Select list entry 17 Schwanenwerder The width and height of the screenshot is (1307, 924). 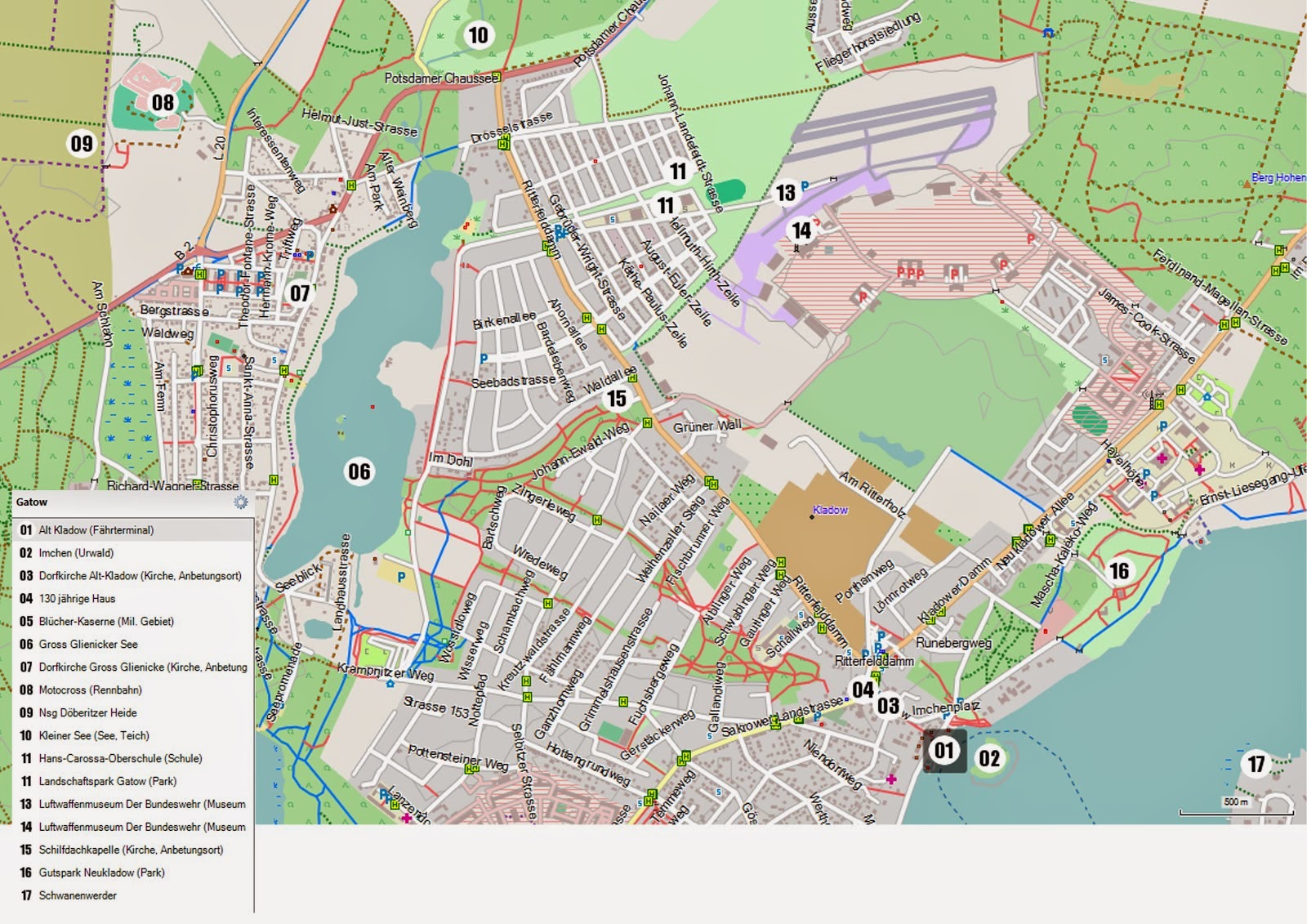pos(132,896)
